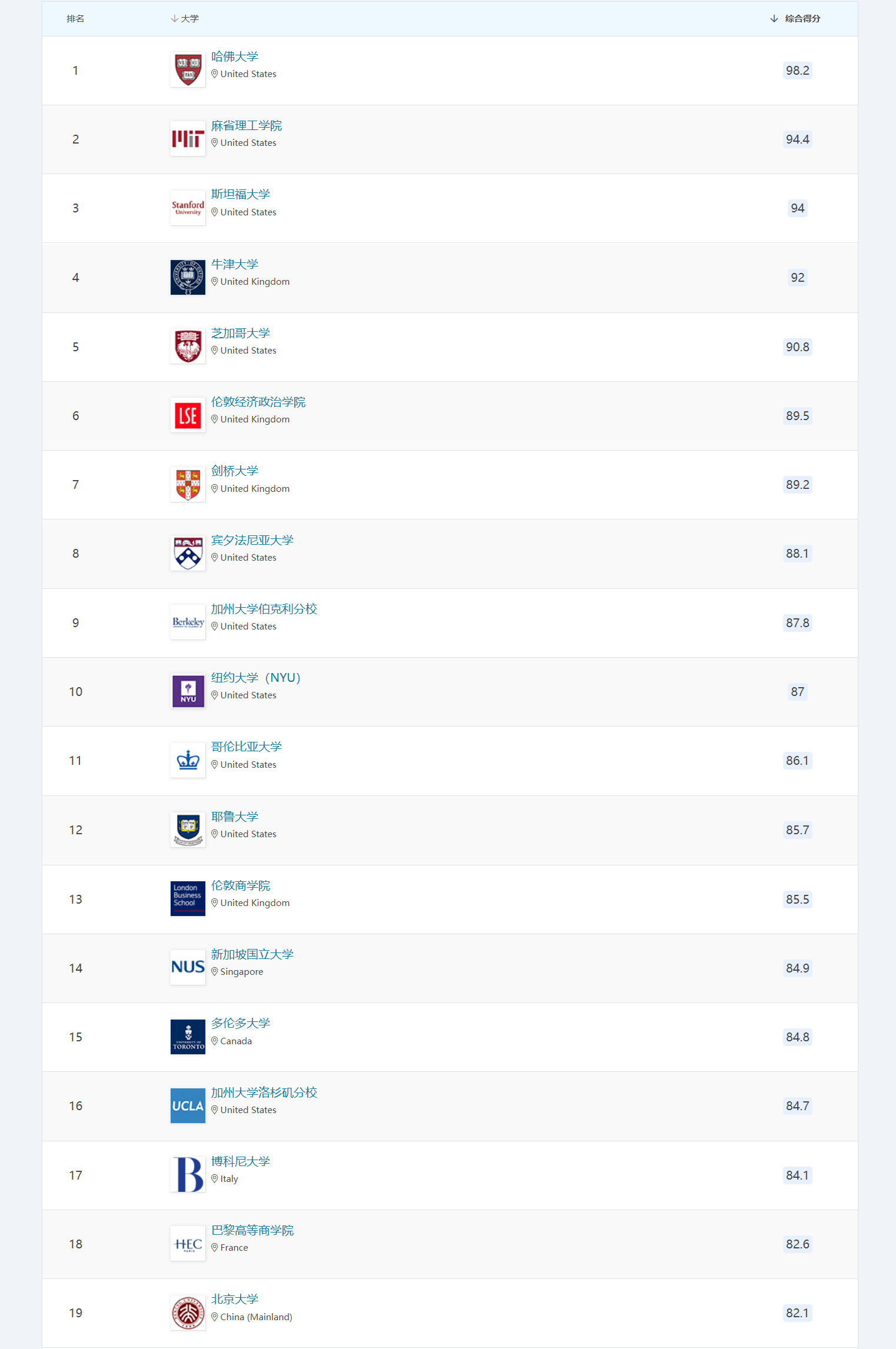Click the 北京大学 name link
This screenshot has height=1349, width=896.
235,1299
